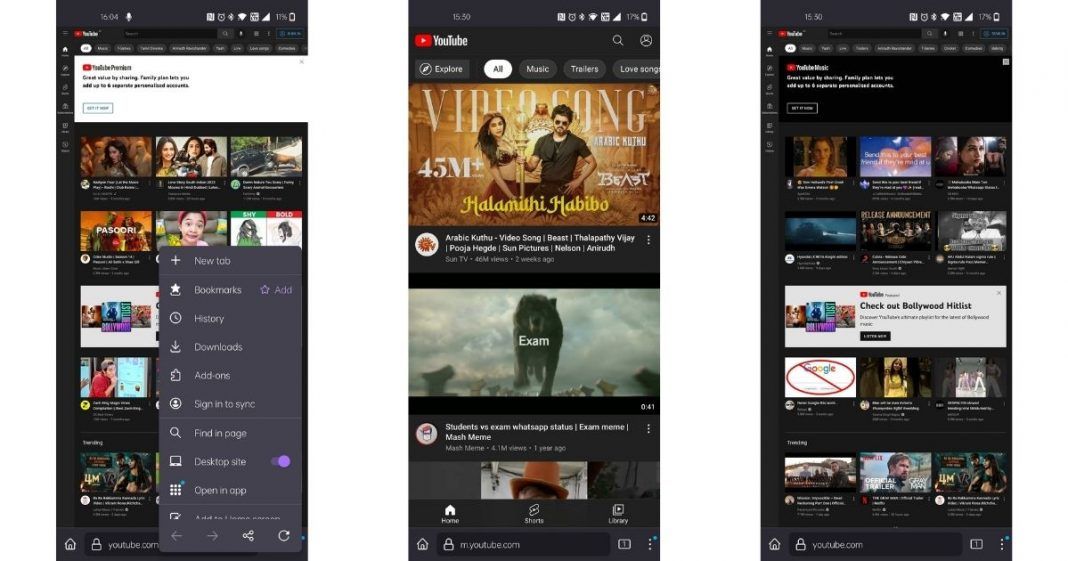Image resolution: width=1068 pixels, height=561 pixels.
Task: Tap the Home sidebar icon in left phone
Action: (65, 50)
